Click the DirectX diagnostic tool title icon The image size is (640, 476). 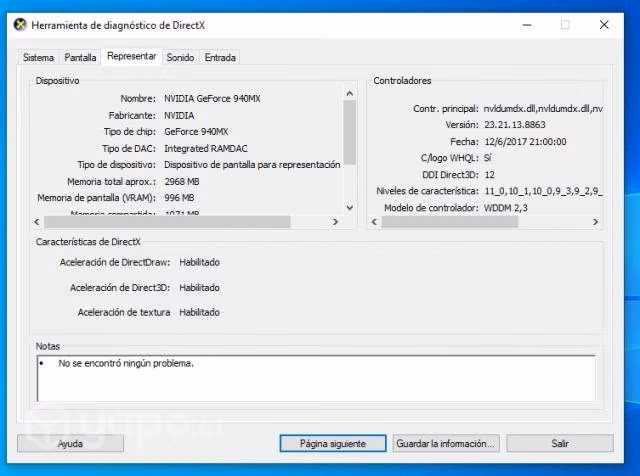click(20, 25)
